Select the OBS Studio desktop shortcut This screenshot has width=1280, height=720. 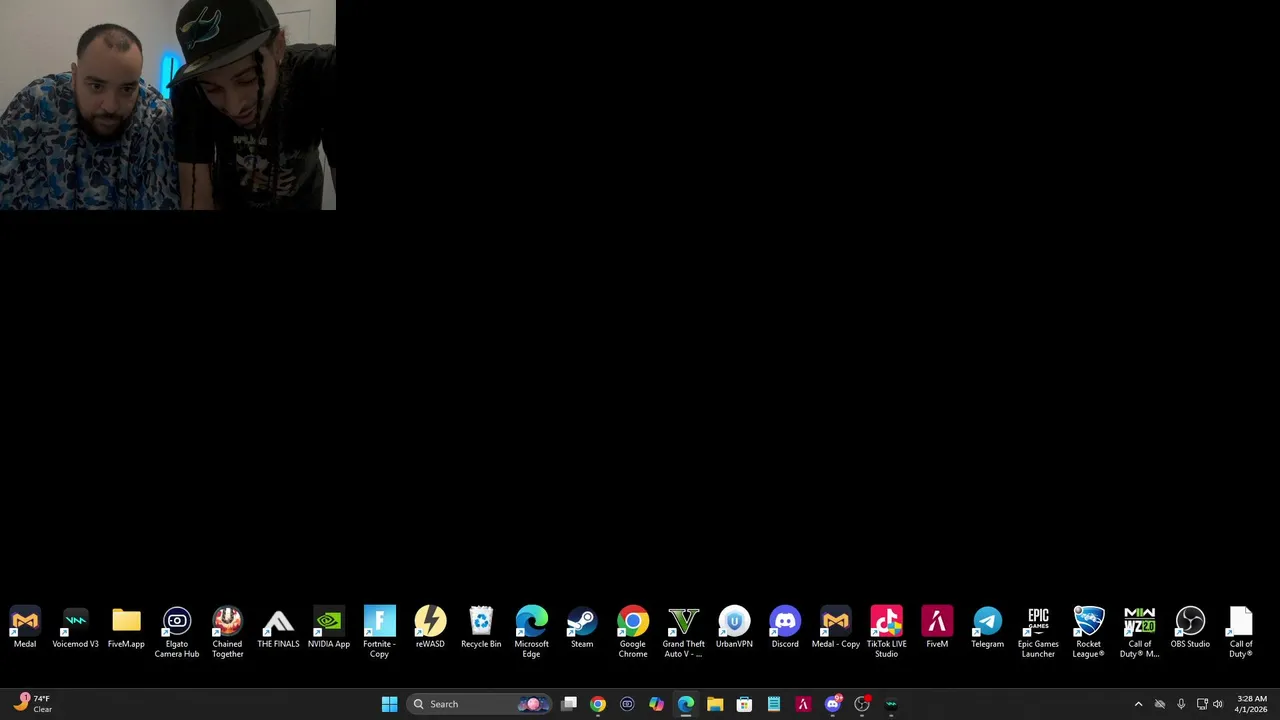(x=1190, y=628)
